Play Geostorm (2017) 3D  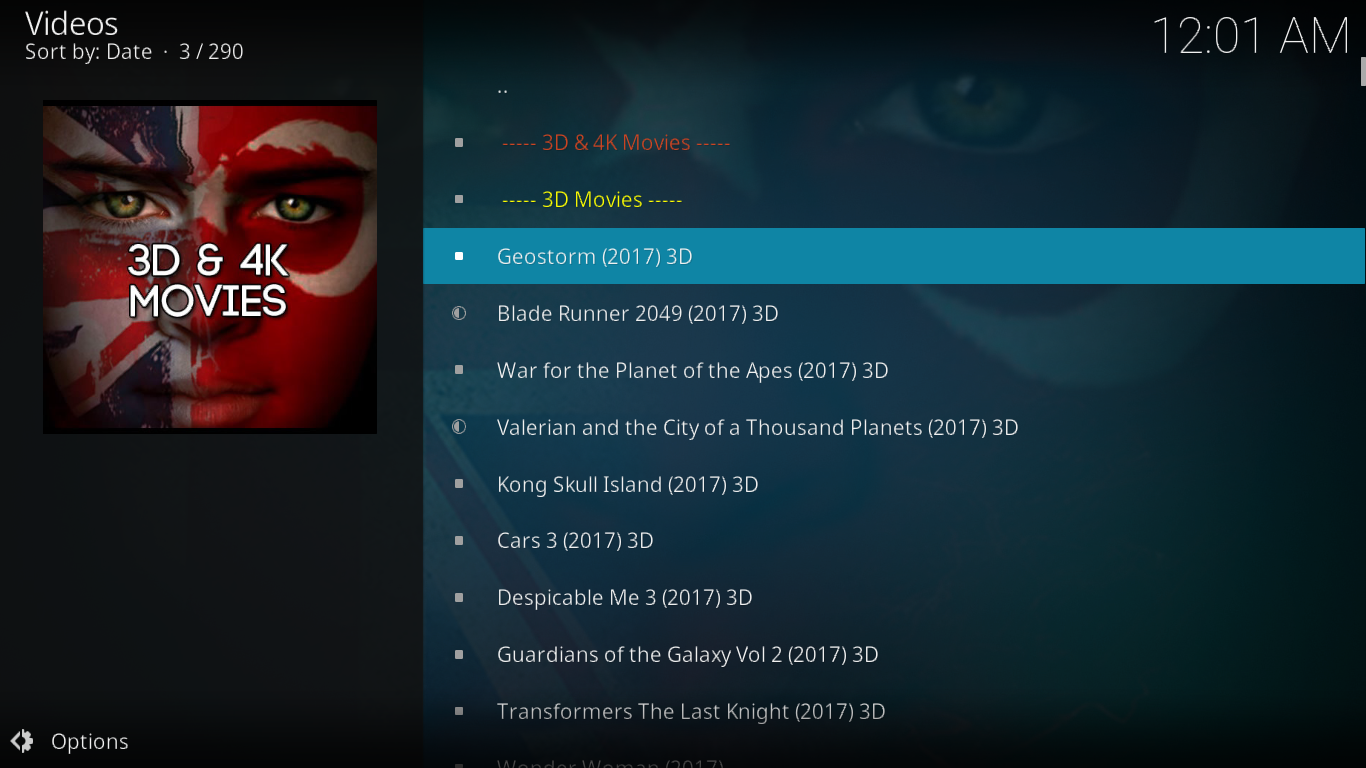tap(894, 256)
